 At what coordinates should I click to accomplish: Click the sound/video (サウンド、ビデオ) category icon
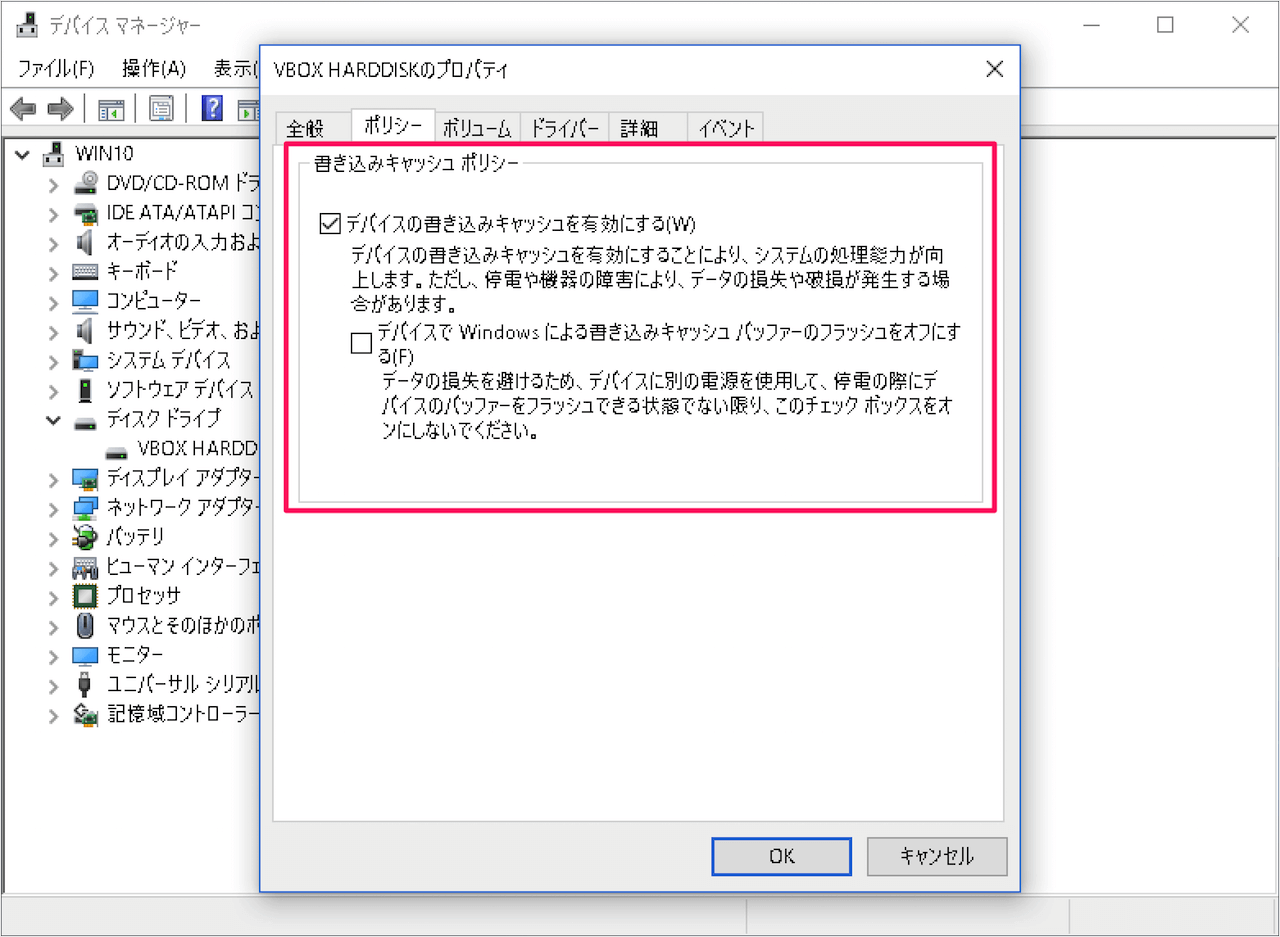[x=86, y=330]
